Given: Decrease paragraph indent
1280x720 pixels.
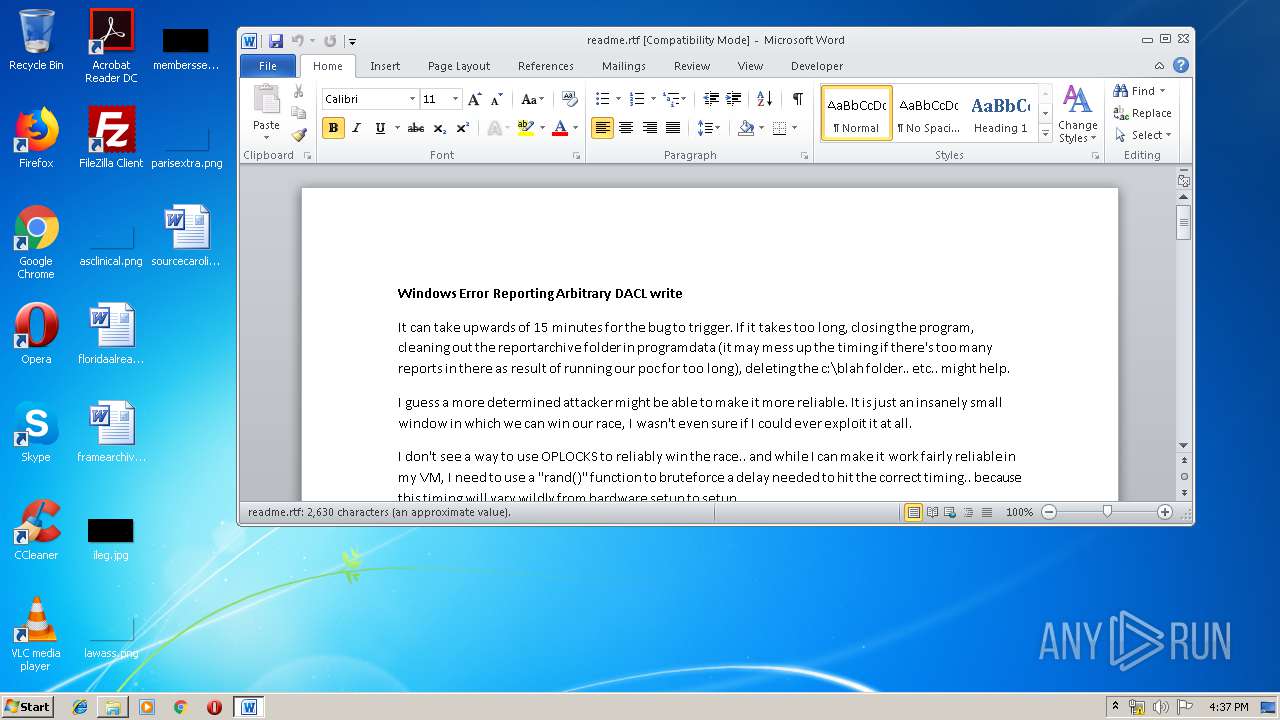Looking at the screenshot, I should [711, 99].
